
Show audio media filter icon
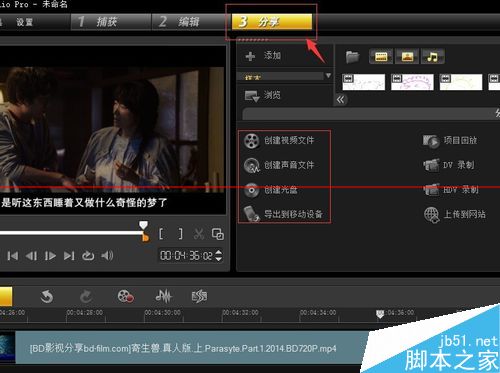coord(433,56)
